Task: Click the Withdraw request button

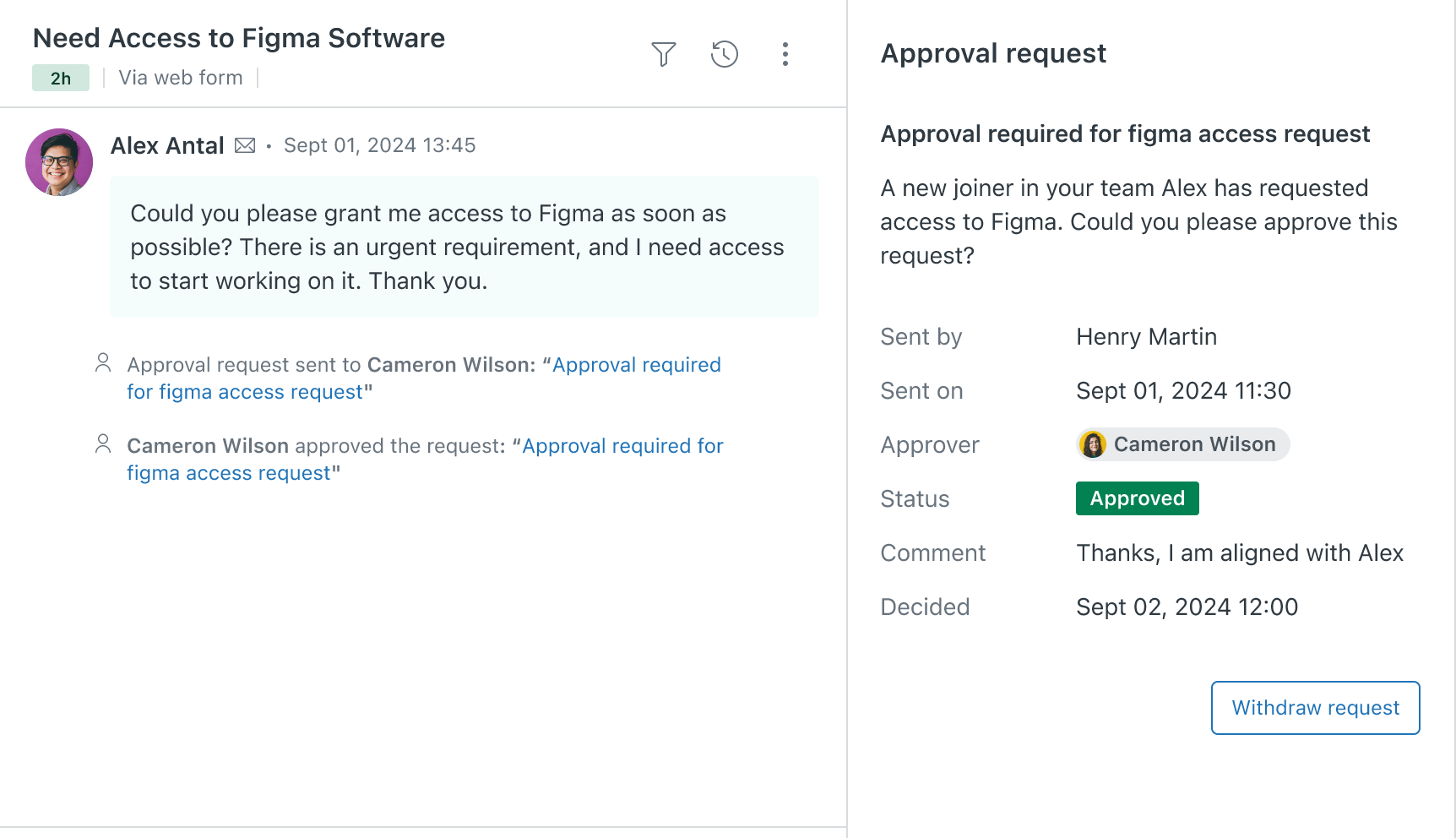Action: point(1316,708)
